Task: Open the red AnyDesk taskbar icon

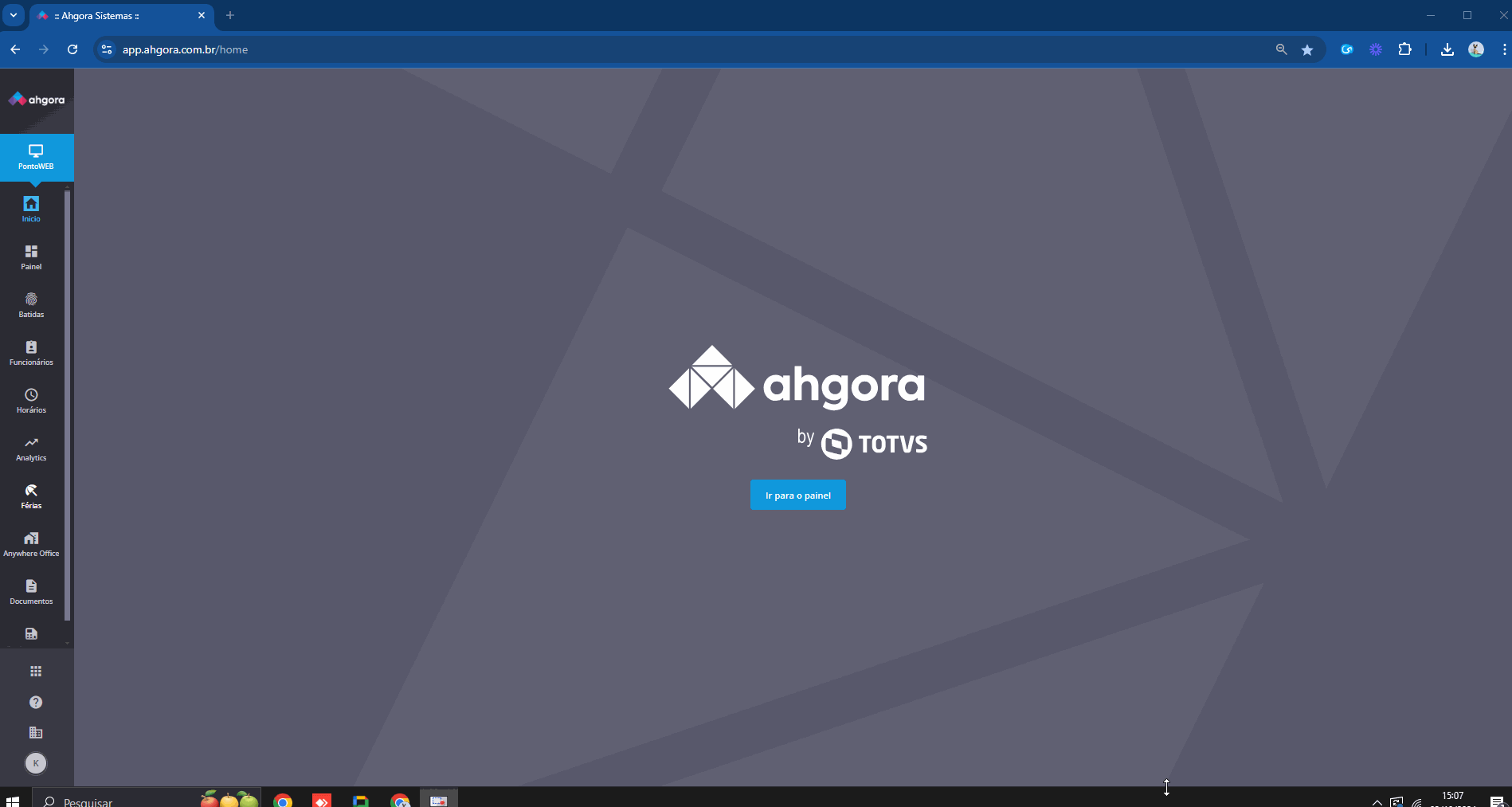Action: 322,800
